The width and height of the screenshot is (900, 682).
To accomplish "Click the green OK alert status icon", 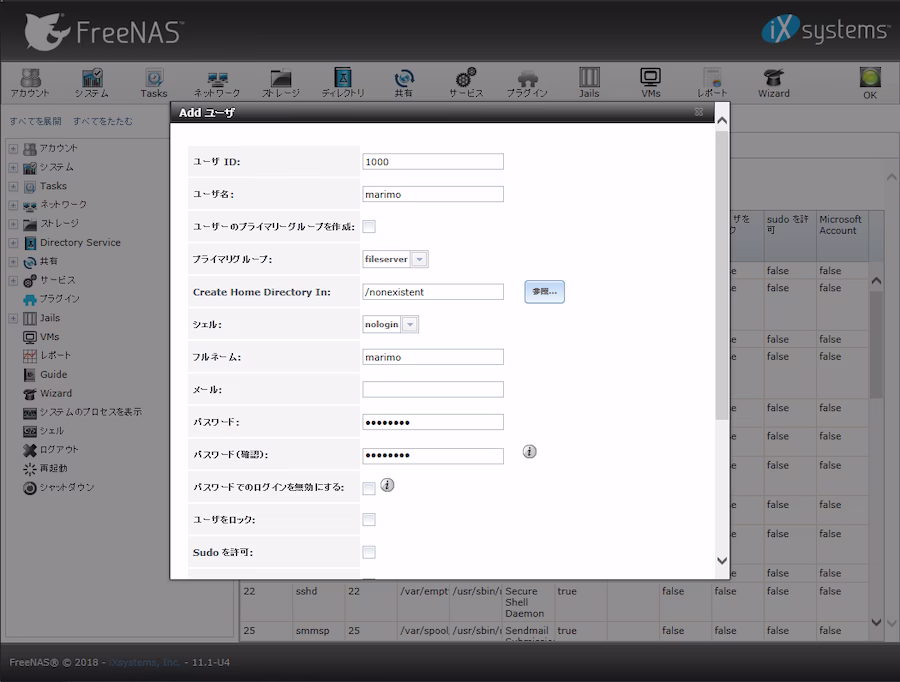I will click(870, 78).
